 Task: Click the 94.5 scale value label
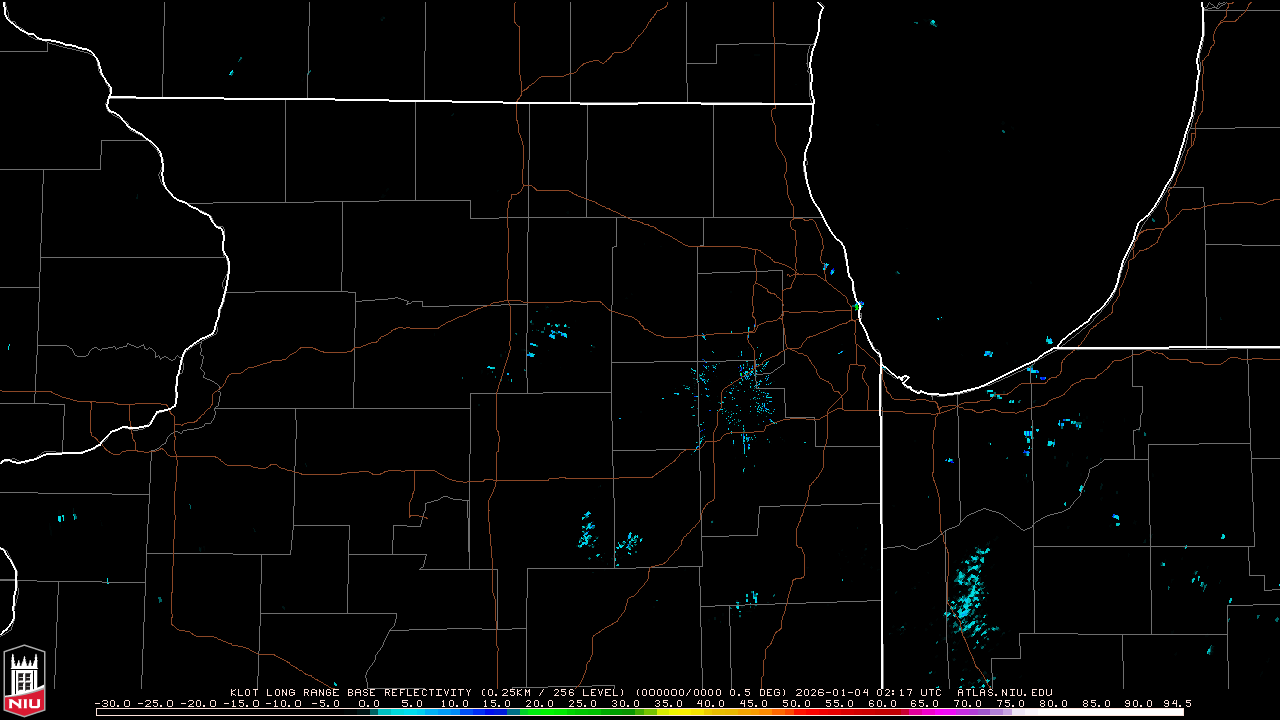1177,703
